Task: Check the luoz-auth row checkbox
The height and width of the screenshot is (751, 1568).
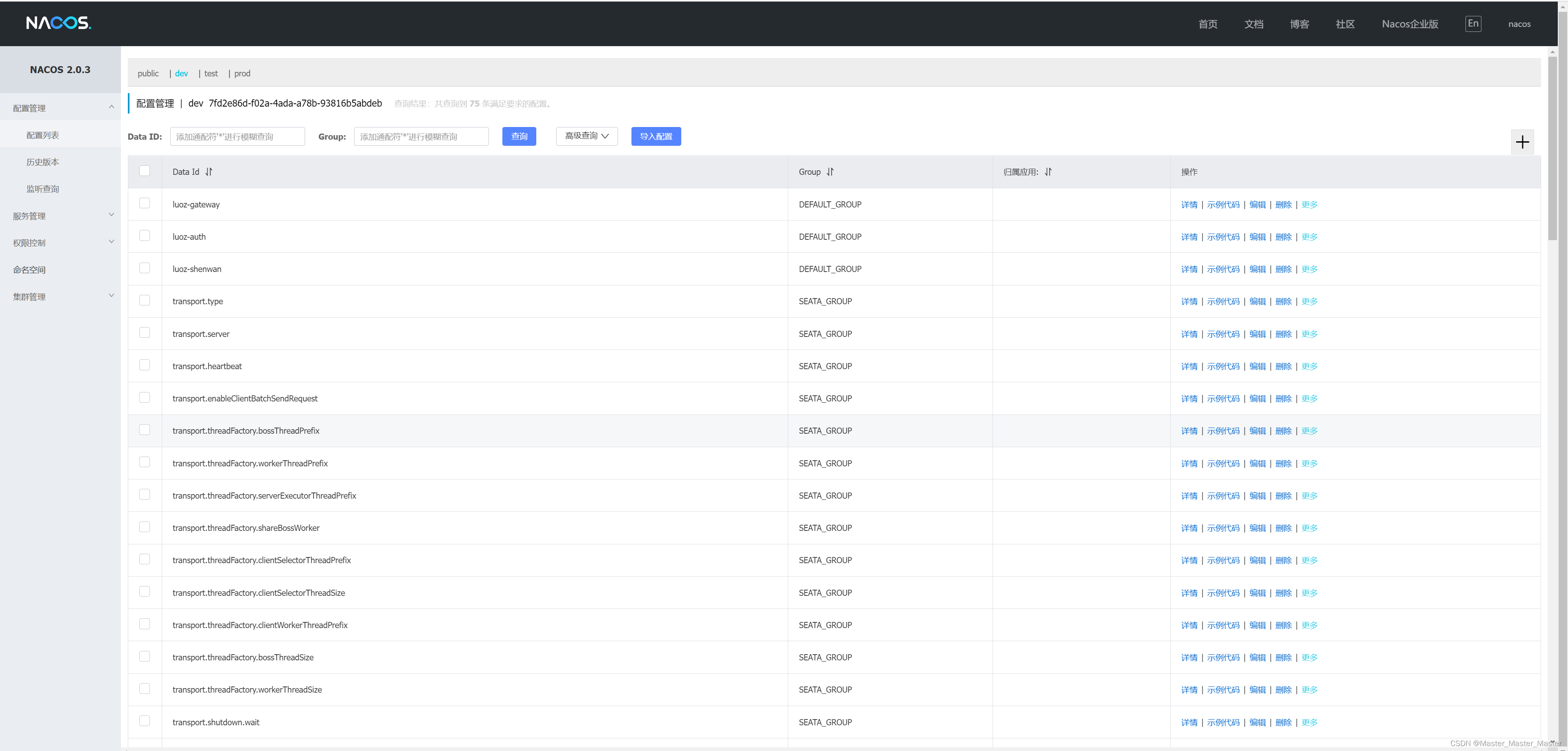Action: click(144, 236)
